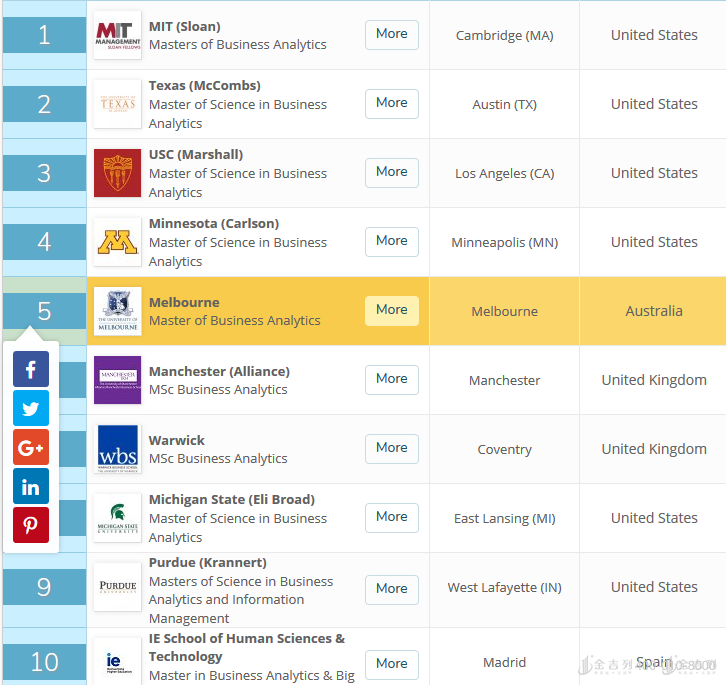Open the MIT Management logo
Screen dimensions: 726x685
point(118,35)
